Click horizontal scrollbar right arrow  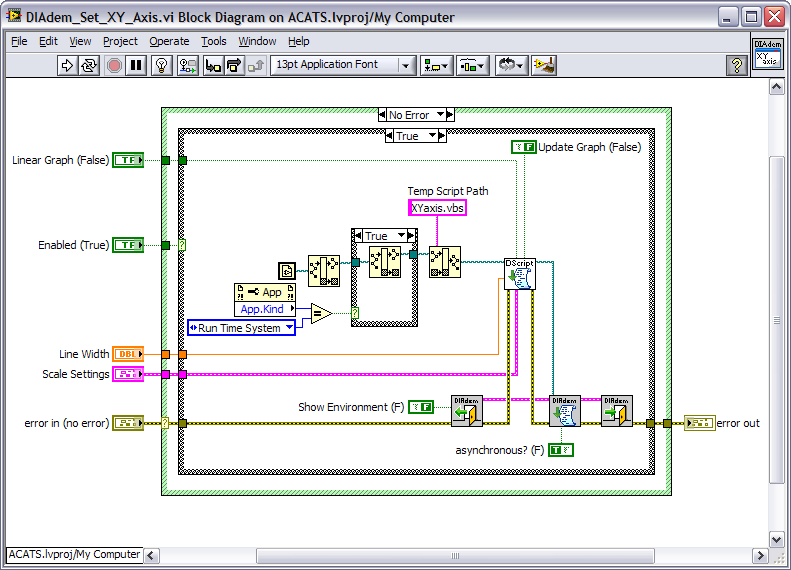[x=760, y=556]
